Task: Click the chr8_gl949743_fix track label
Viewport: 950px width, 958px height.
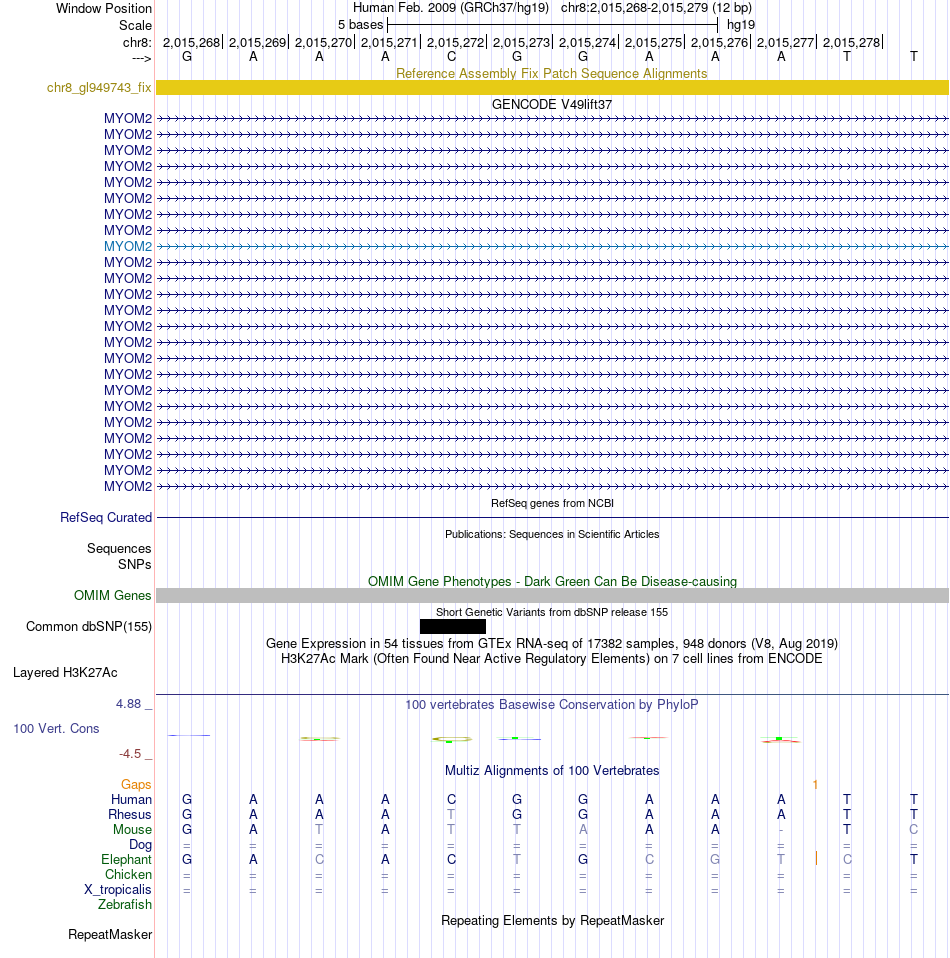Action: click(x=99, y=87)
